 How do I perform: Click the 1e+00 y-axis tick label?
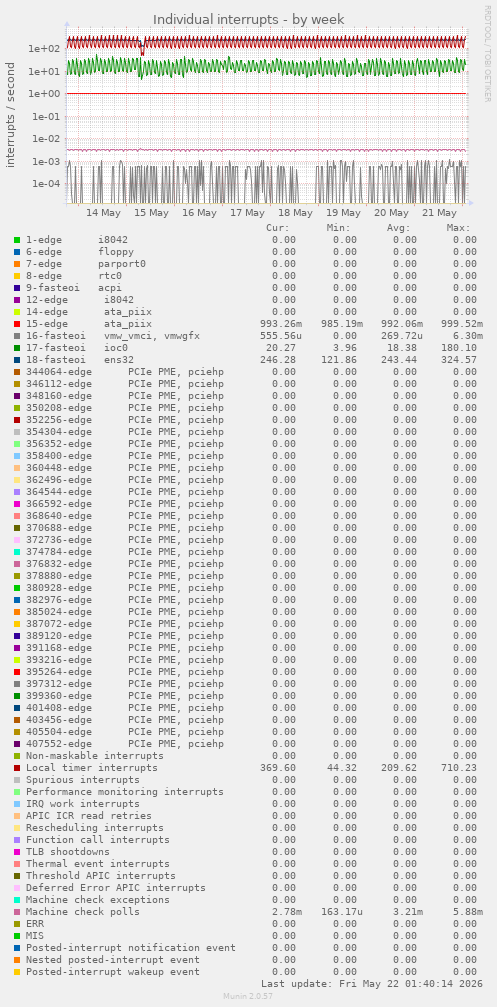(44, 94)
